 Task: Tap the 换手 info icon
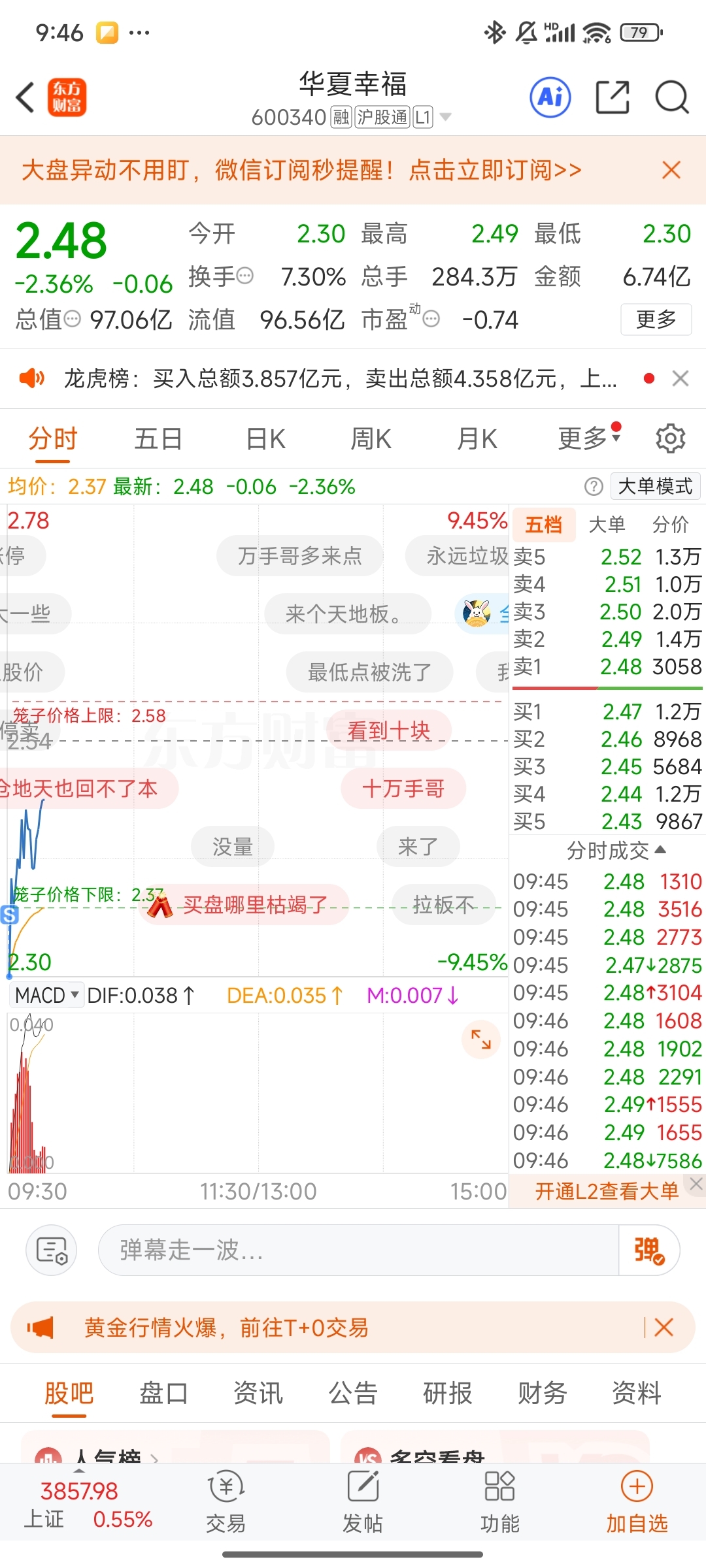coord(244,276)
